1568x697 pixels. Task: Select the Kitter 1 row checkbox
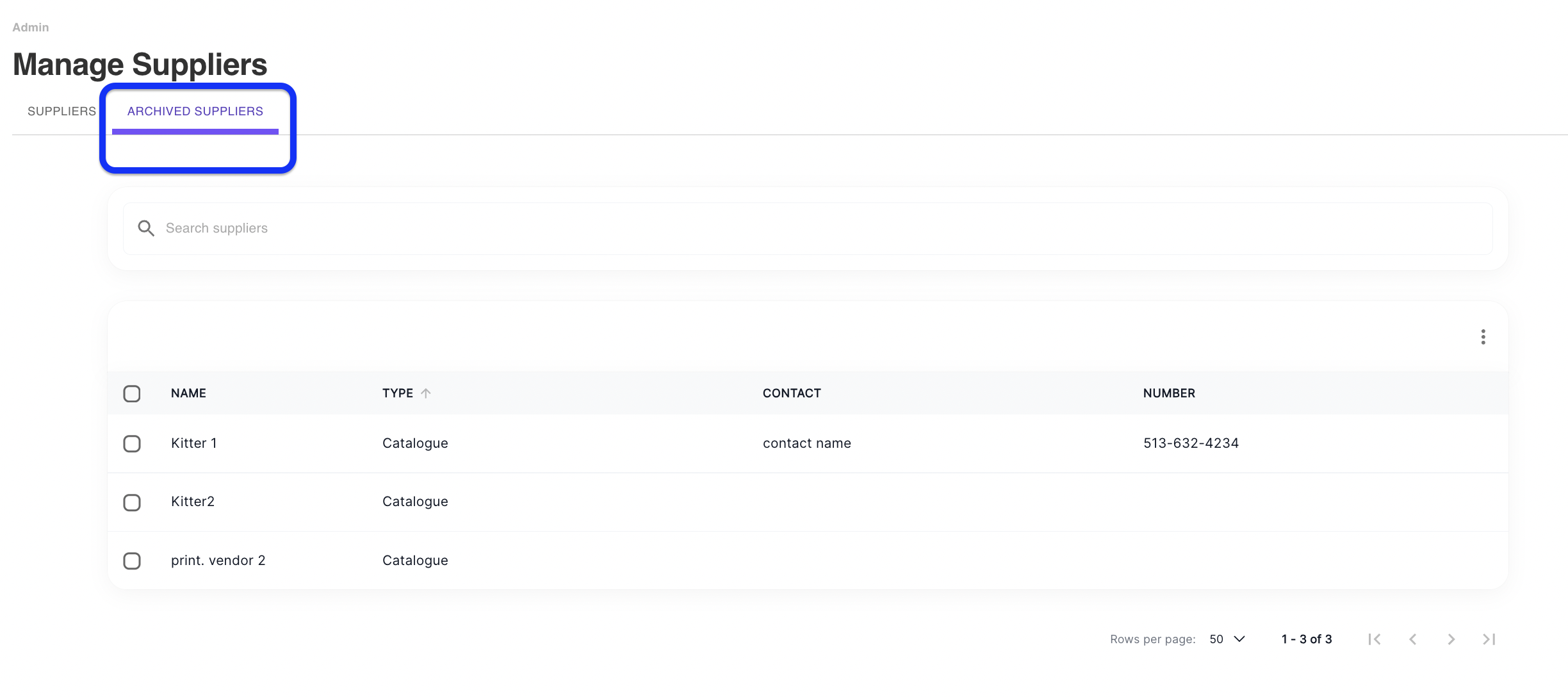pyautogui.click(x=132, y=443)
